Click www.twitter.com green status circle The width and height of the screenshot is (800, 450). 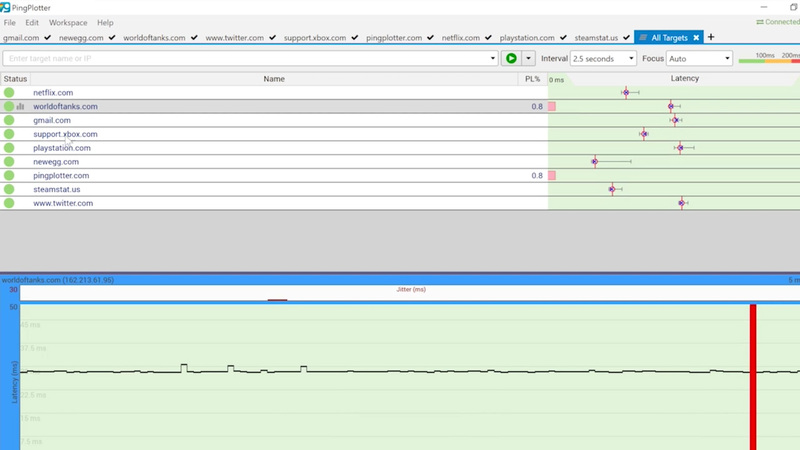(9, 203)
